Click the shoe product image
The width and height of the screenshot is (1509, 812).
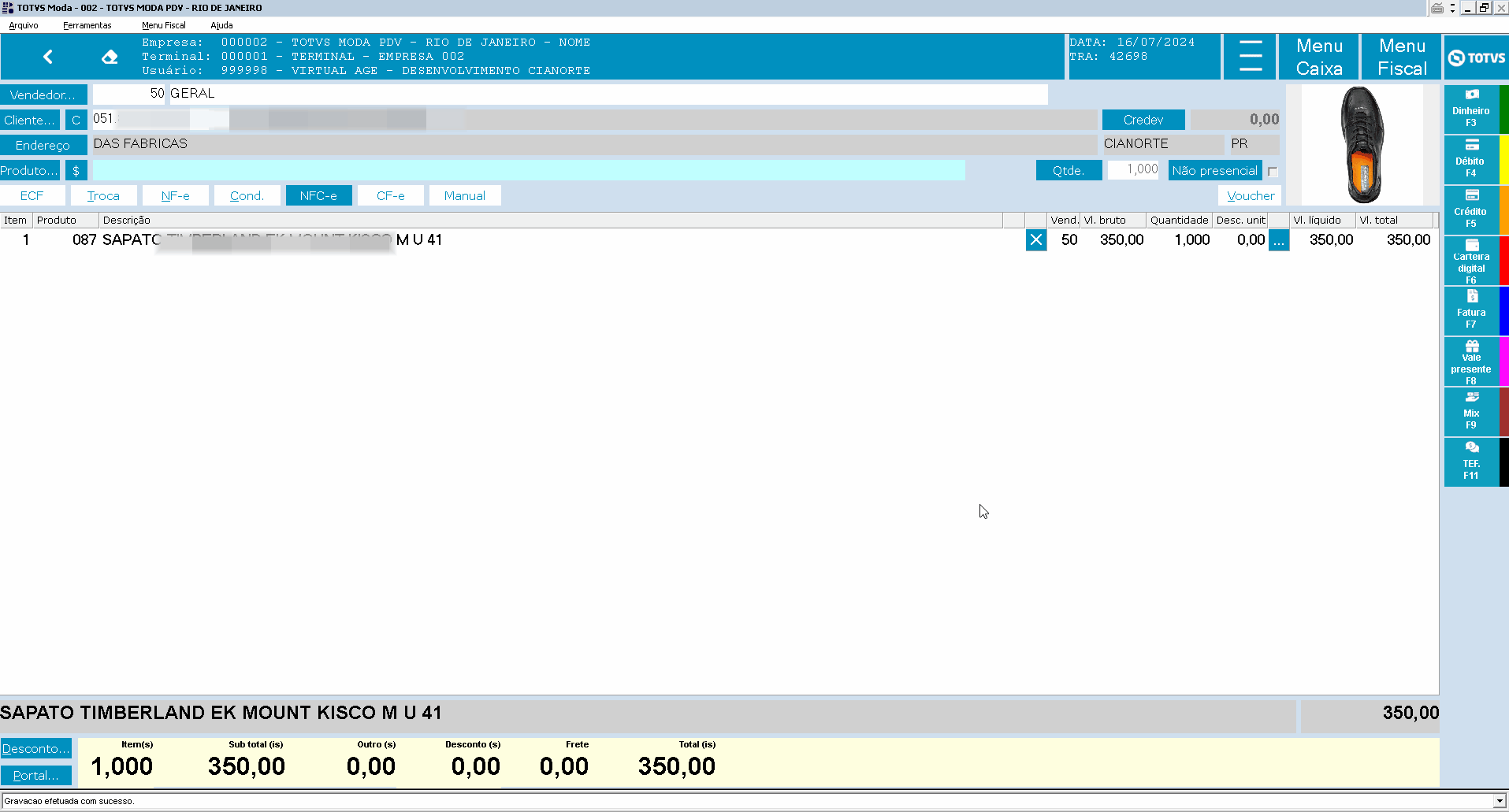[1363, 145]
